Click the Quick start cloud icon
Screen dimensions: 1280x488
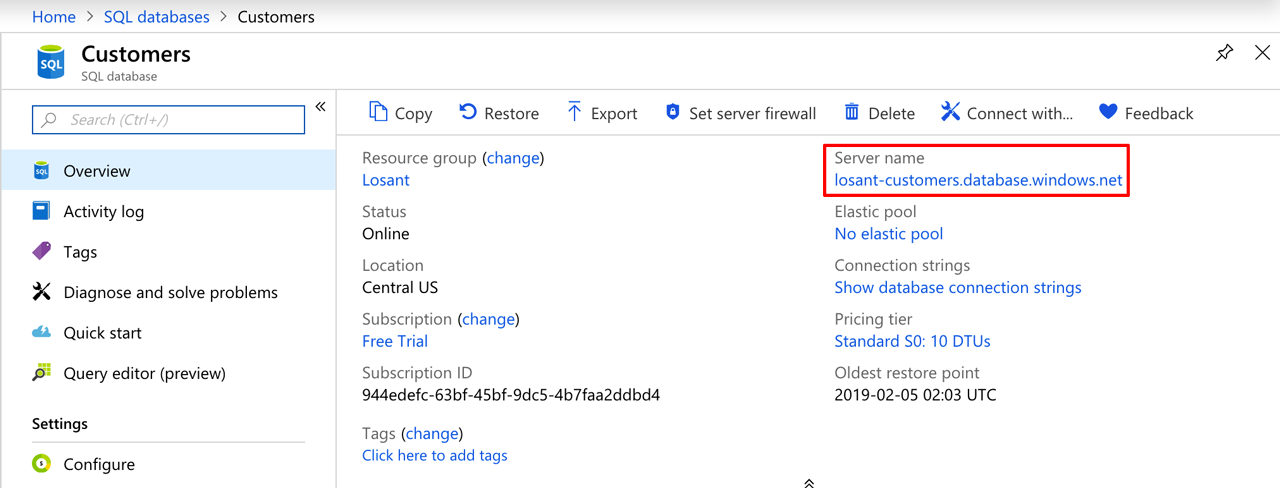[x=41, y=332]
